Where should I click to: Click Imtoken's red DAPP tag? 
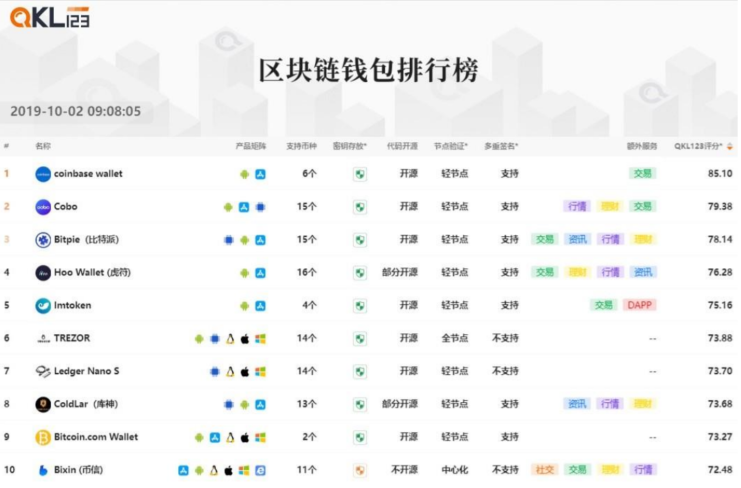pos(639,305)
